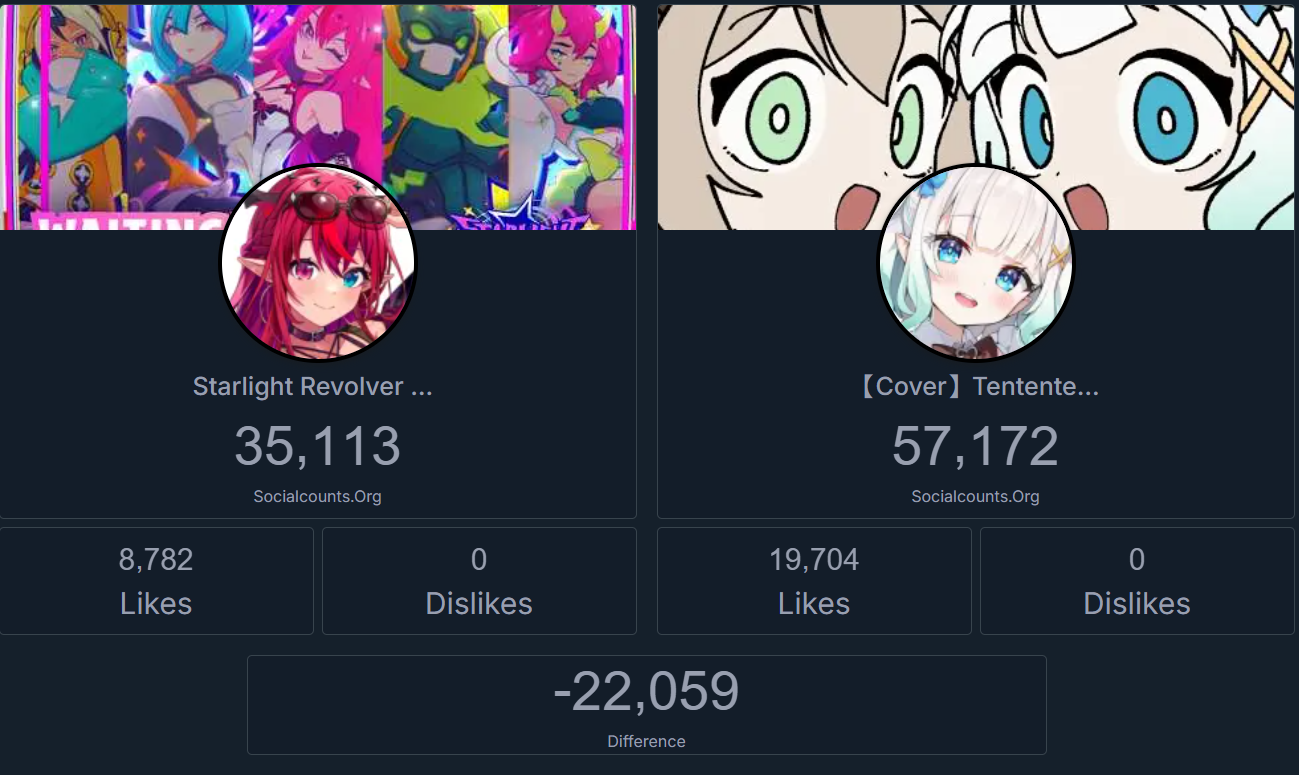
Task: Click the 19,704 likes number
Action: point(814,559)
